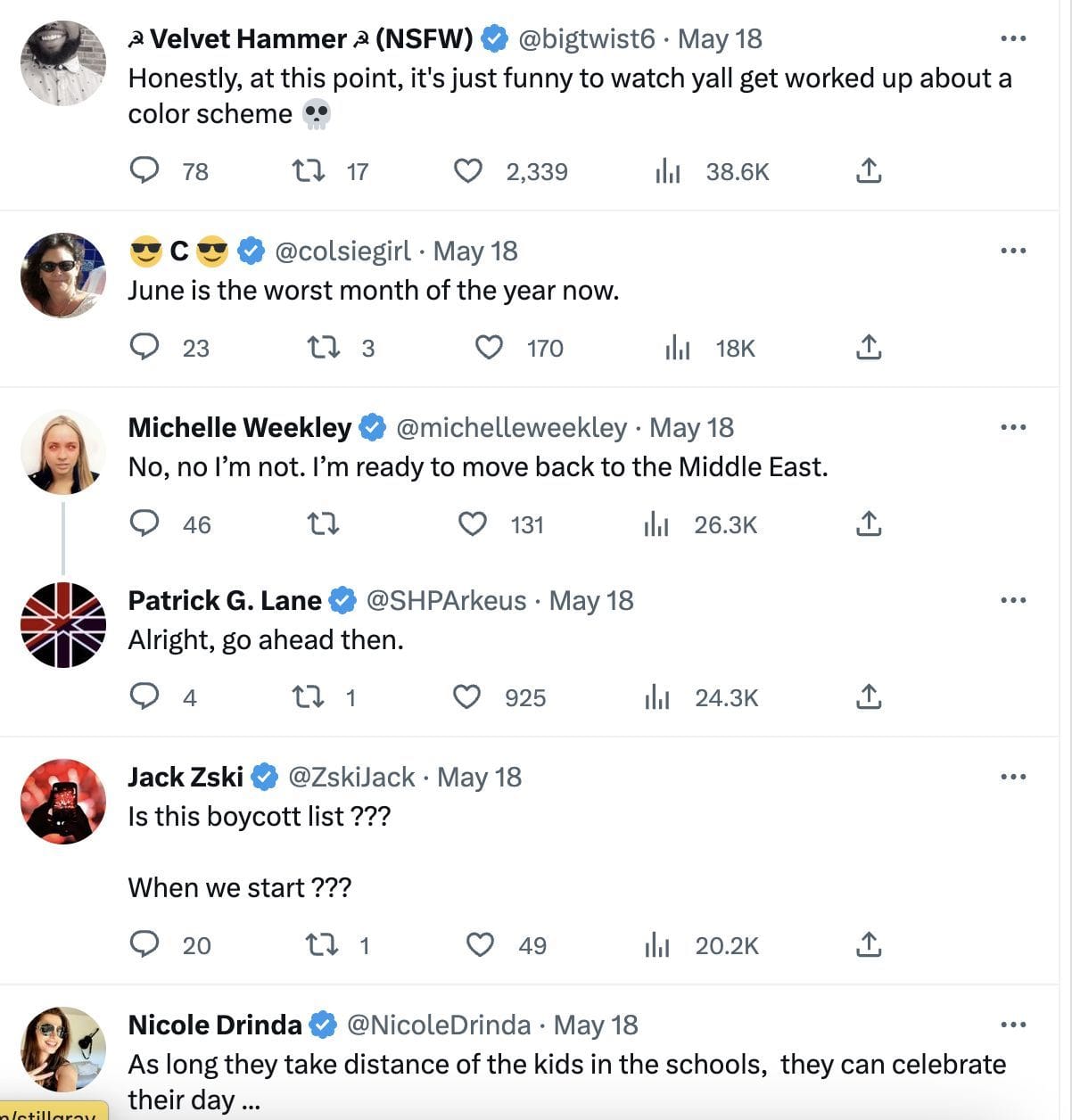View Michelle Weekley's profile picture

click(62, 451)
